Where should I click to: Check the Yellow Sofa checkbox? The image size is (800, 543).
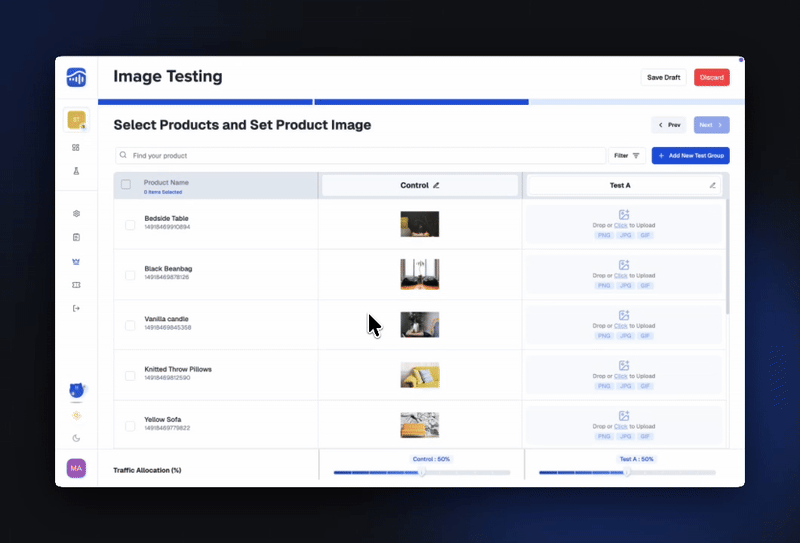pos(130,426)
